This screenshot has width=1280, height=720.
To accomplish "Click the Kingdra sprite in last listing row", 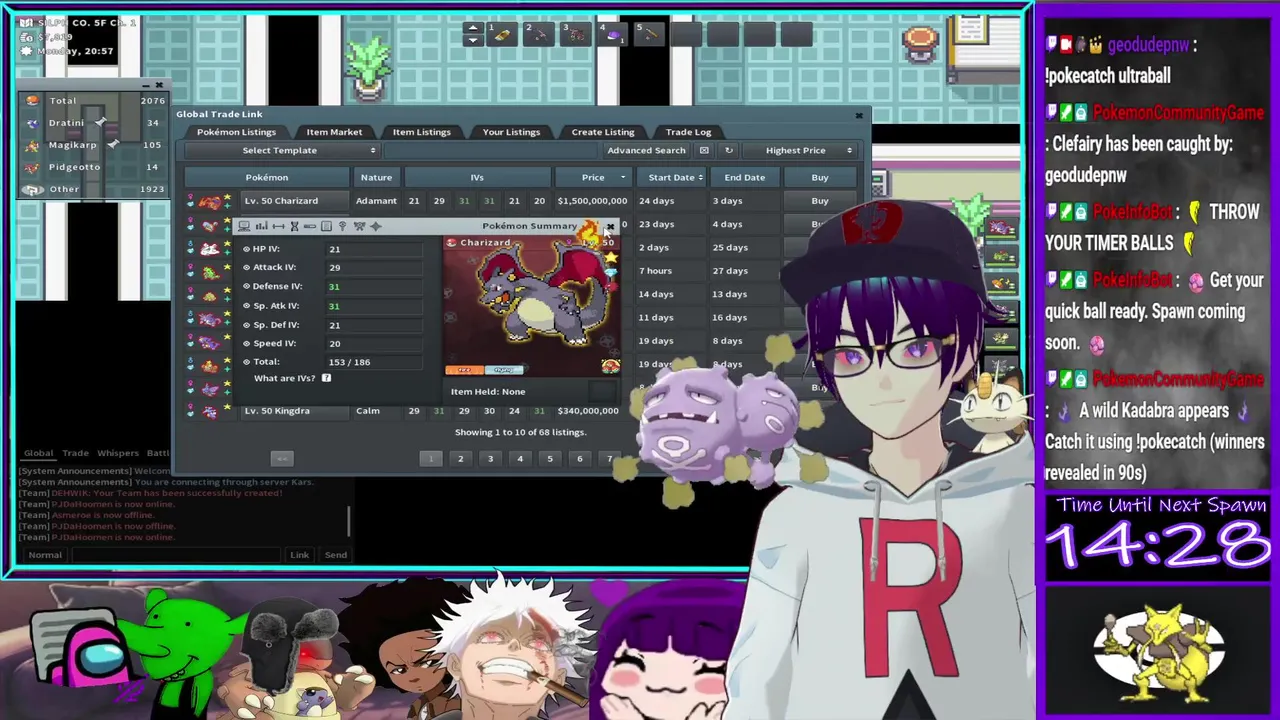I will click(x=209, y=411).
